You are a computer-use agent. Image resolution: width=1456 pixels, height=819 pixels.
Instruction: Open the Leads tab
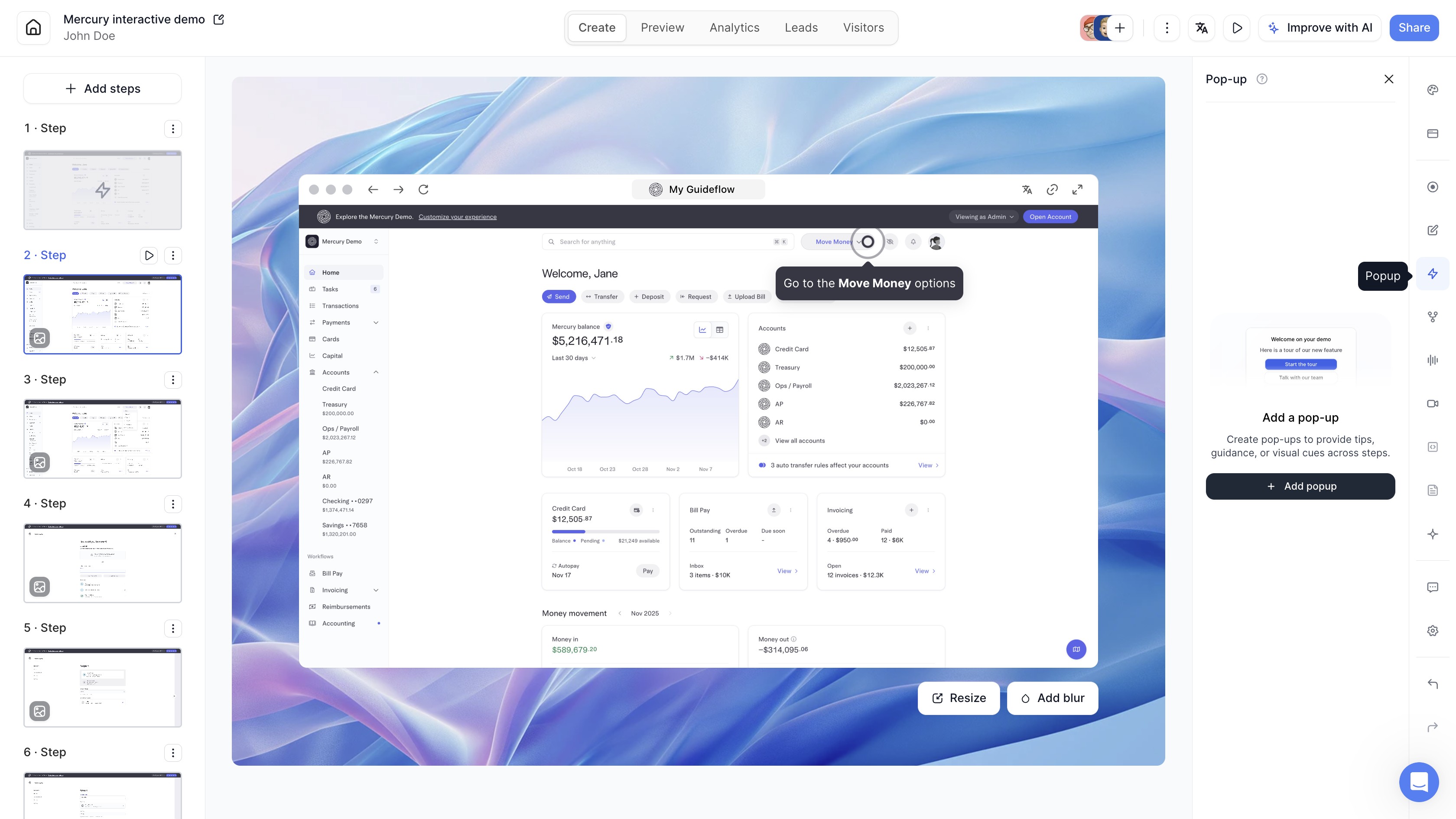click(x=801, y=28)
